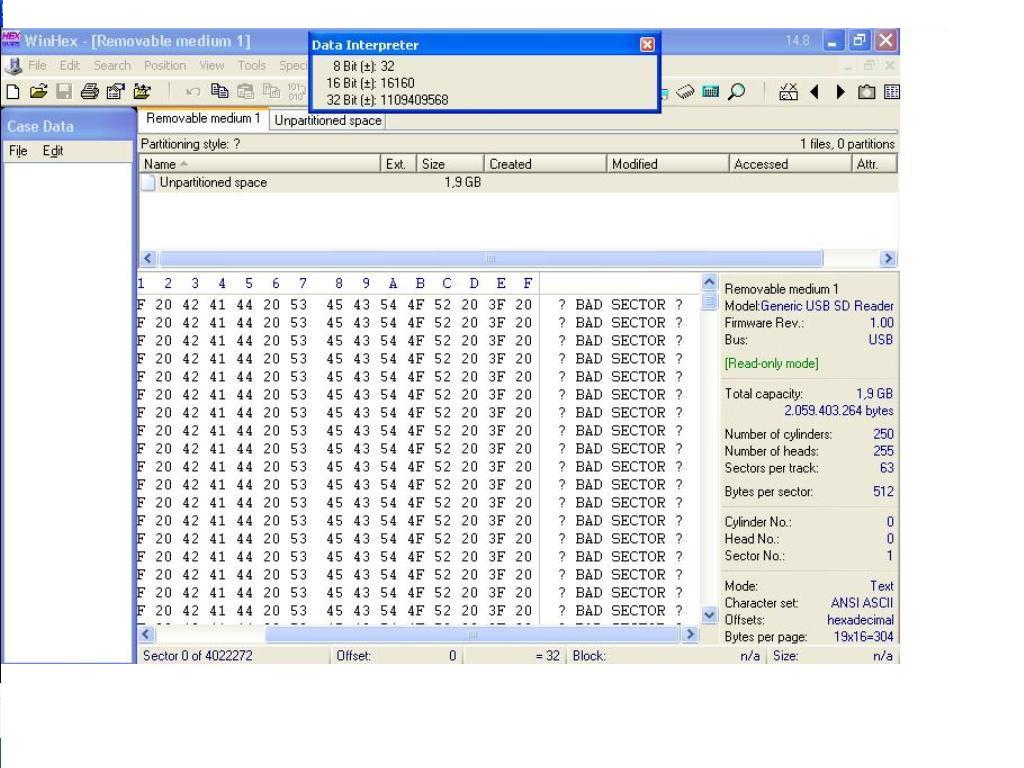Image resolution: width=1024 pixels, height=768 pixels.
Task: Click the ANSI ASCII character set value
Action: pos(861,603)
